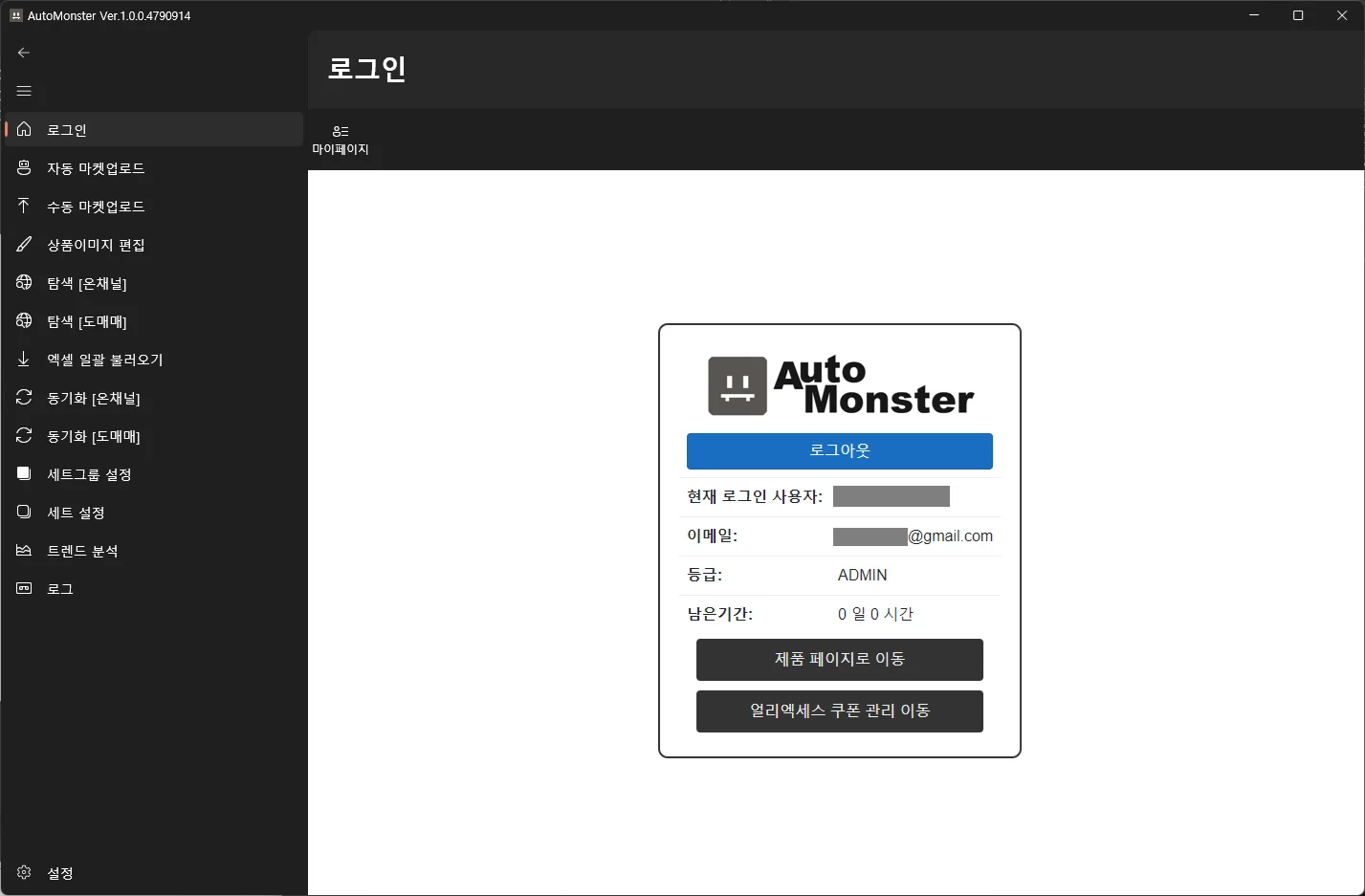Click the gear icon for 설정
This screenshot has width=1365, height=896.
click(x=24, y=872)
